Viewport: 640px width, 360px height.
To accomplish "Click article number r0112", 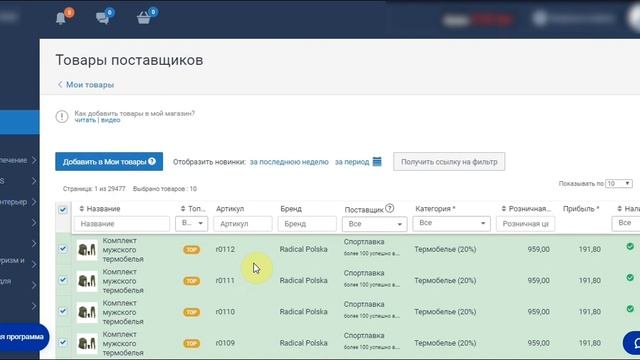I will [225, 249].
